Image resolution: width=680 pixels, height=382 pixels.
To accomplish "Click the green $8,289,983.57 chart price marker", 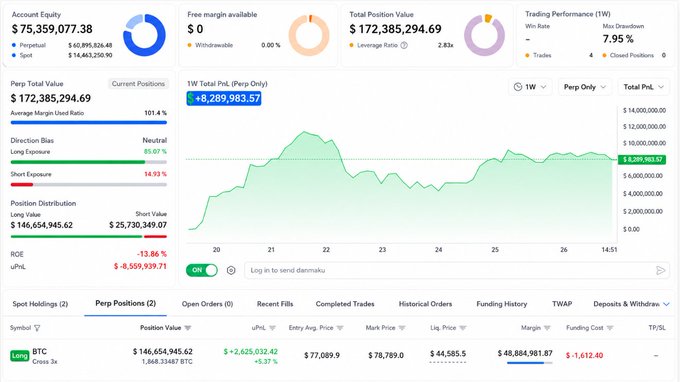I will pyautogui.click(x=642, y=160).
